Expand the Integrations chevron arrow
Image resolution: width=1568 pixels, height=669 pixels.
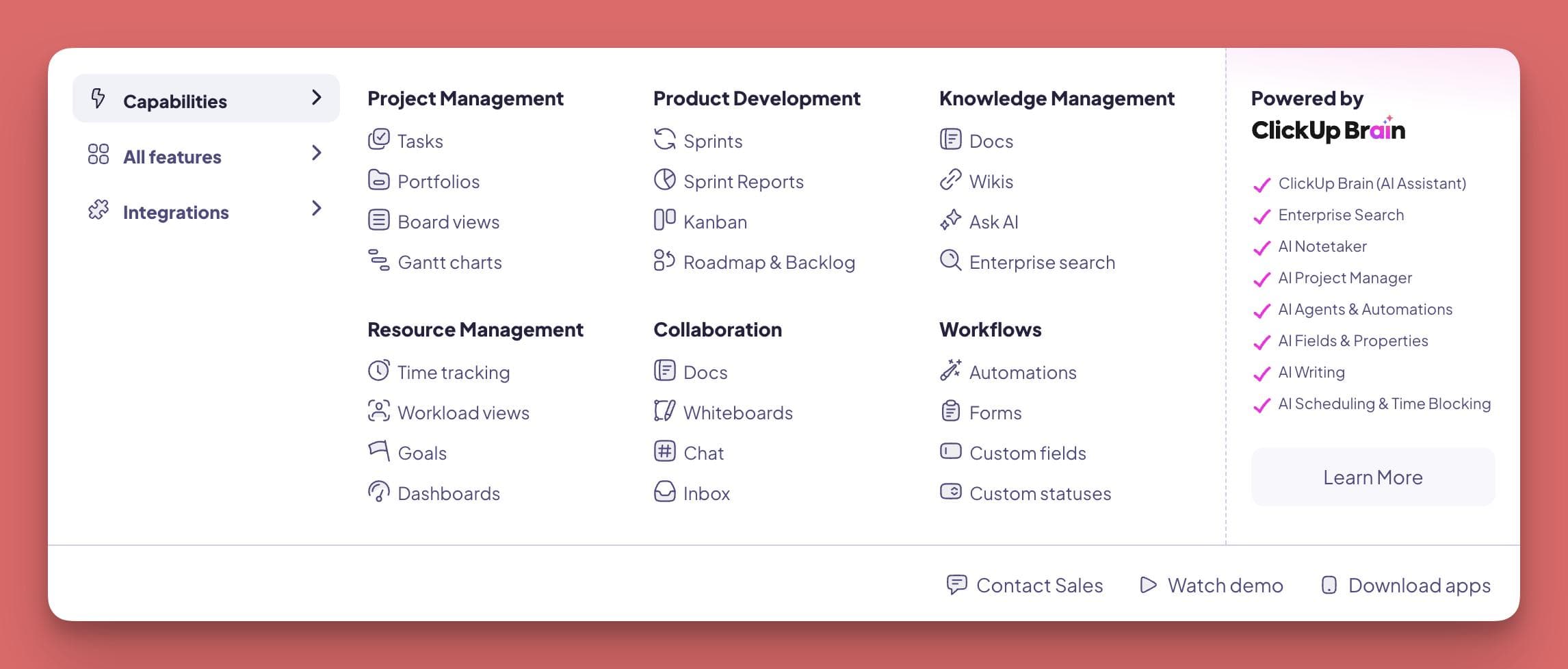point(316,209)
